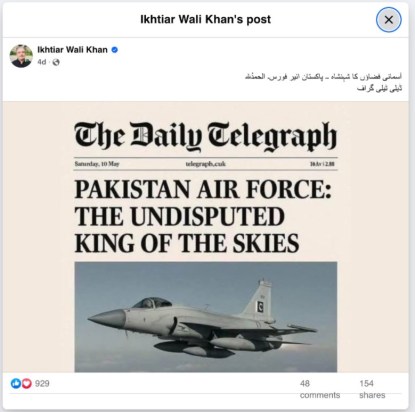Open the 4d timestamp link

41,62
